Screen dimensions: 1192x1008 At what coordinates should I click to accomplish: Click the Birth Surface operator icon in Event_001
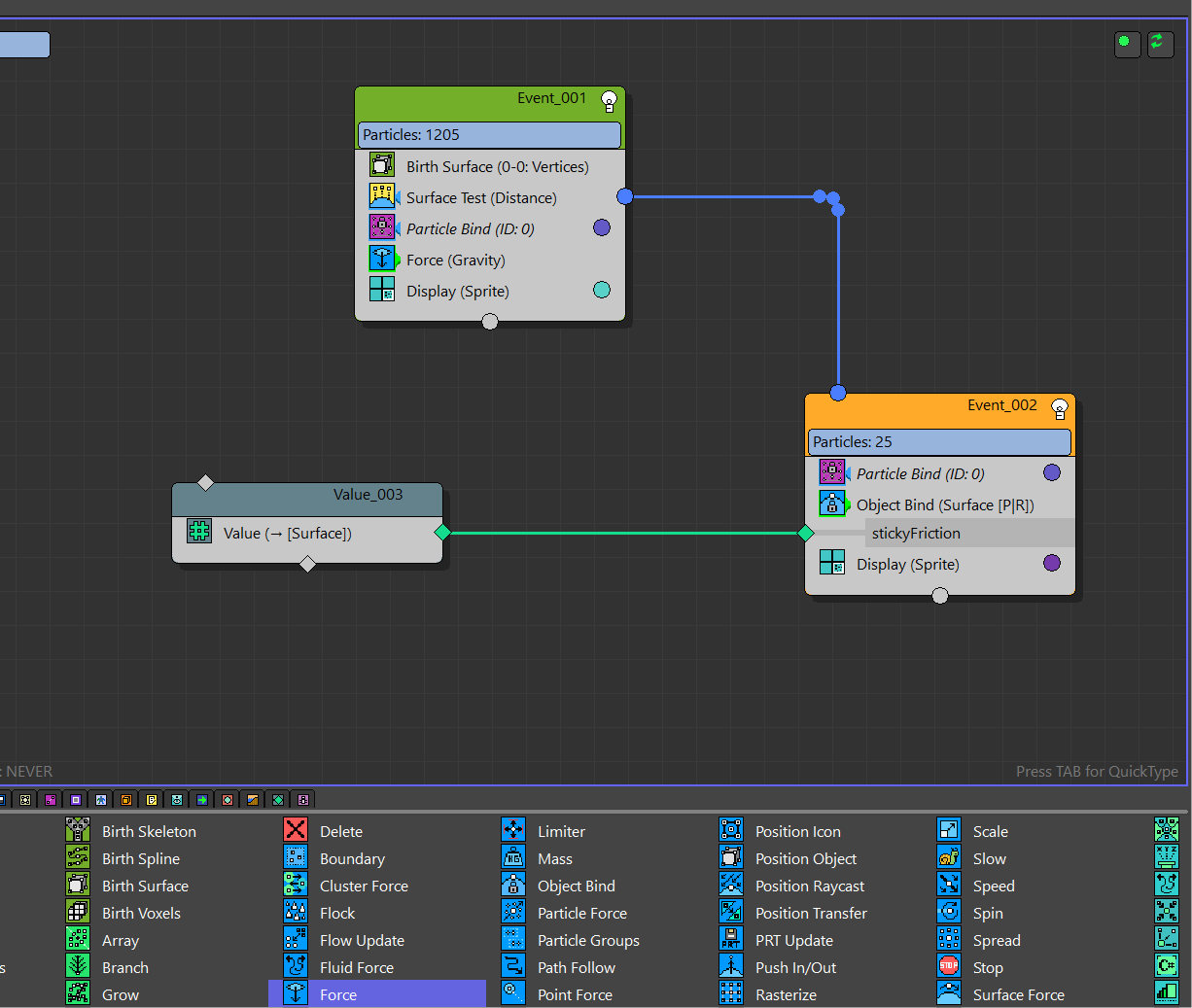pos(381,165)
